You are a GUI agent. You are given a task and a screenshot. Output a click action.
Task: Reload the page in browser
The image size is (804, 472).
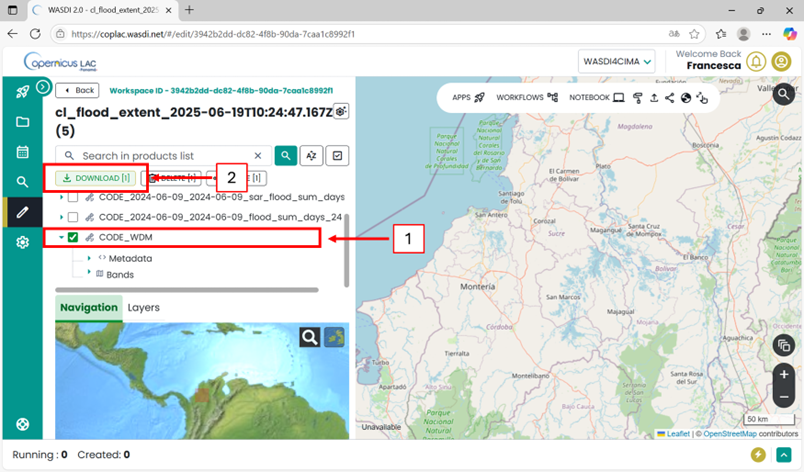(x=35, y=34)
